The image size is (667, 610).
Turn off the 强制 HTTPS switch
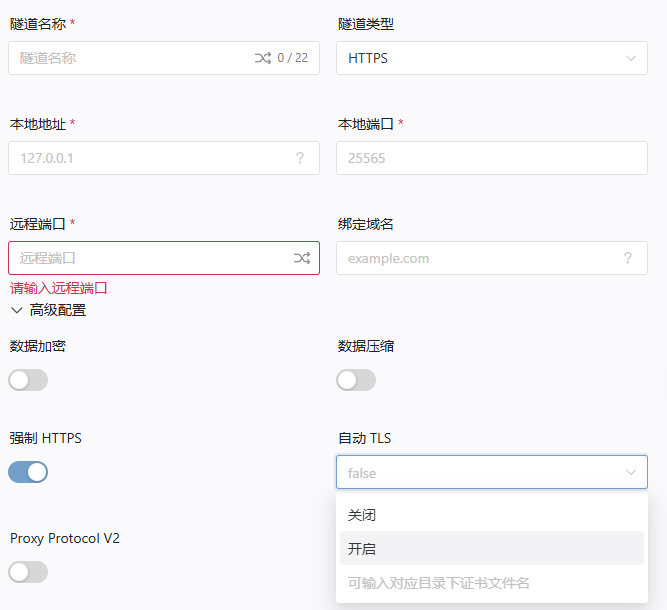point(28,472)
